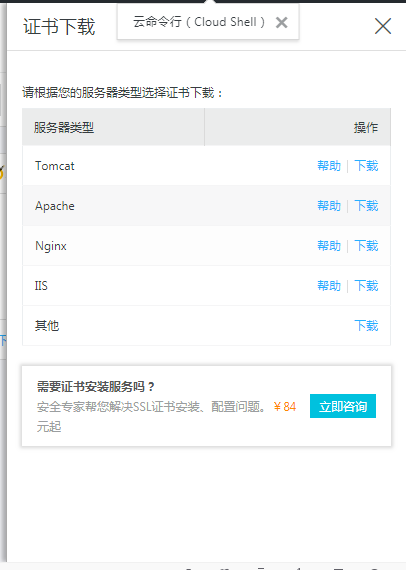
Task: Open 帮助 for IIS certificate
Action: 329,286
